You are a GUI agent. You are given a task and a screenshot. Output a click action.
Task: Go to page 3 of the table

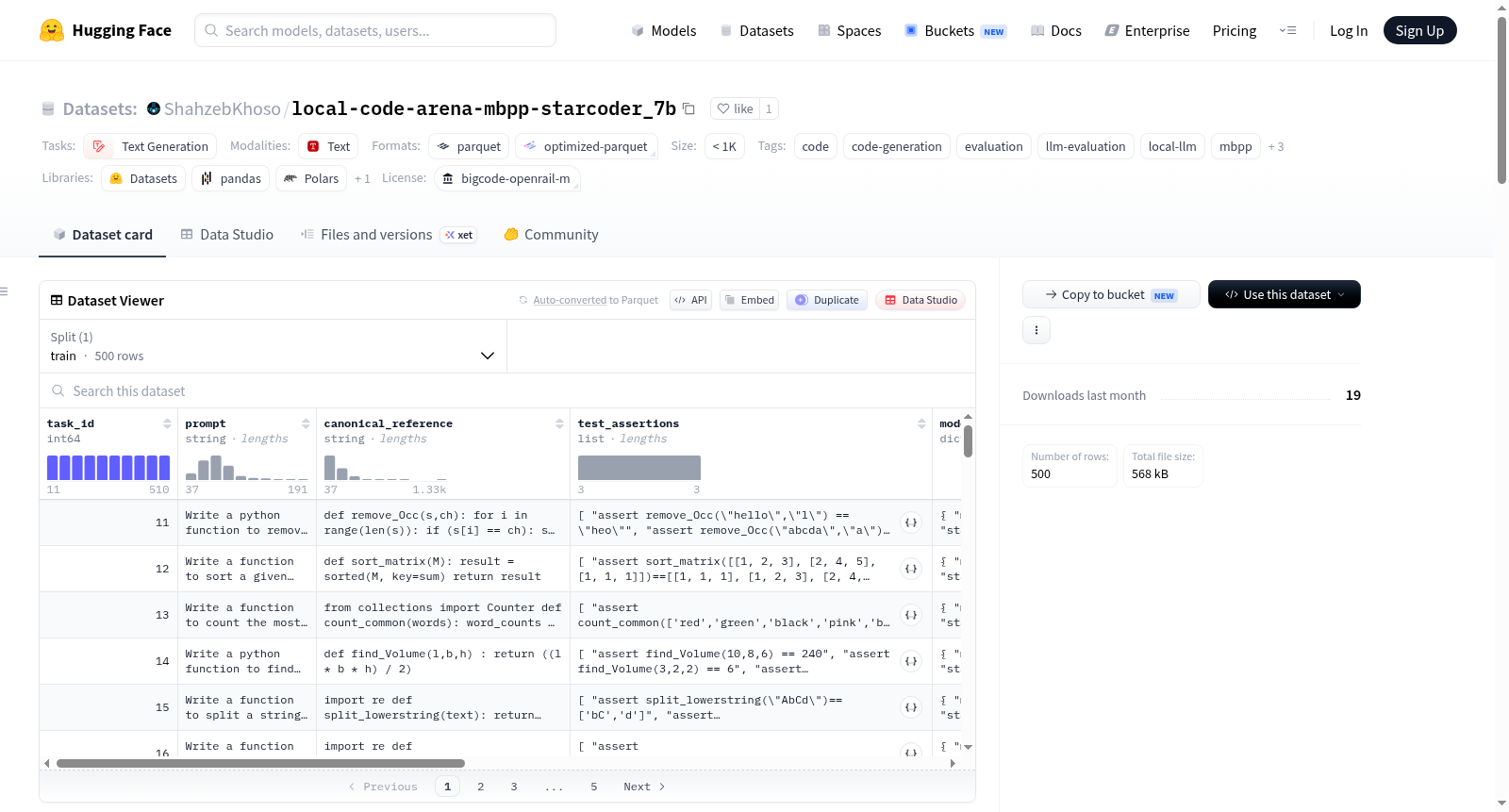coord(514,787)
